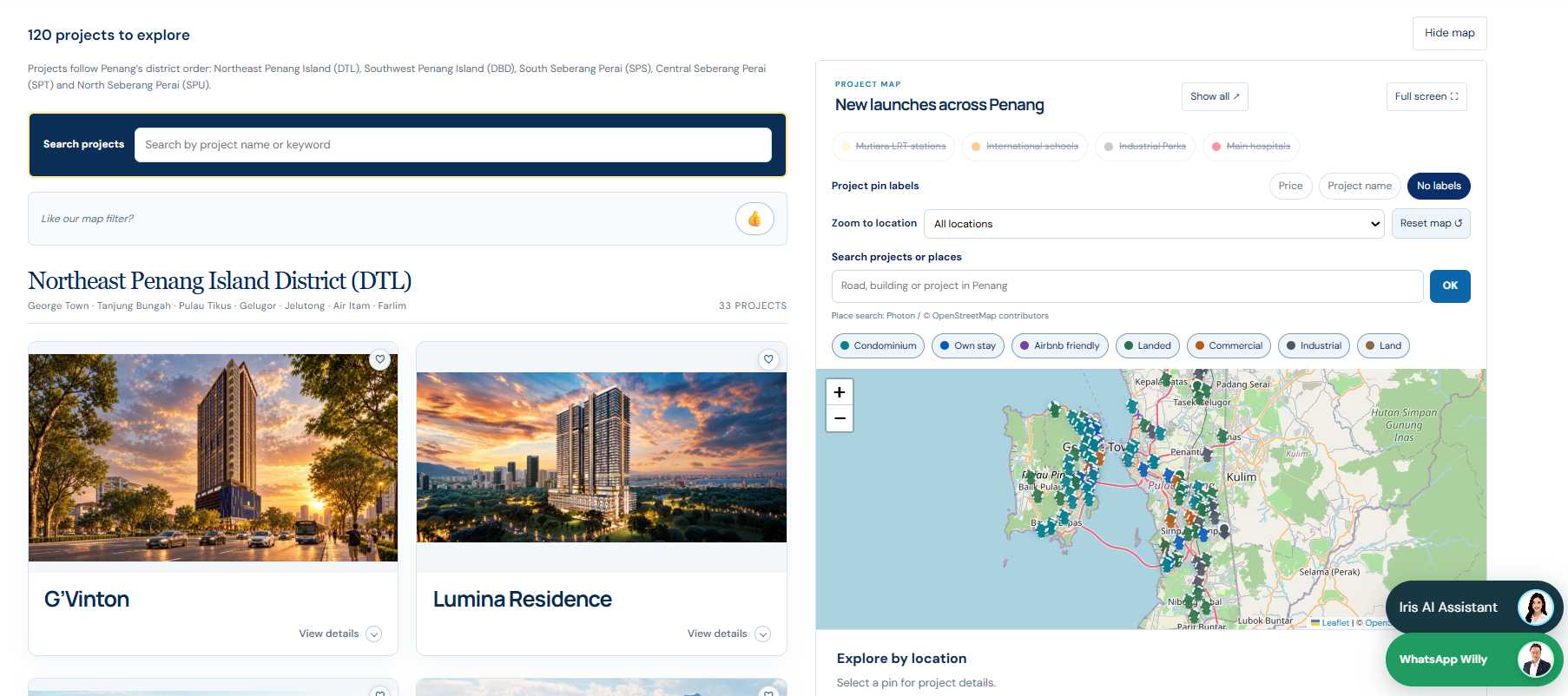
Task: Open the G'Vinton project title
Action: [87, 600]
